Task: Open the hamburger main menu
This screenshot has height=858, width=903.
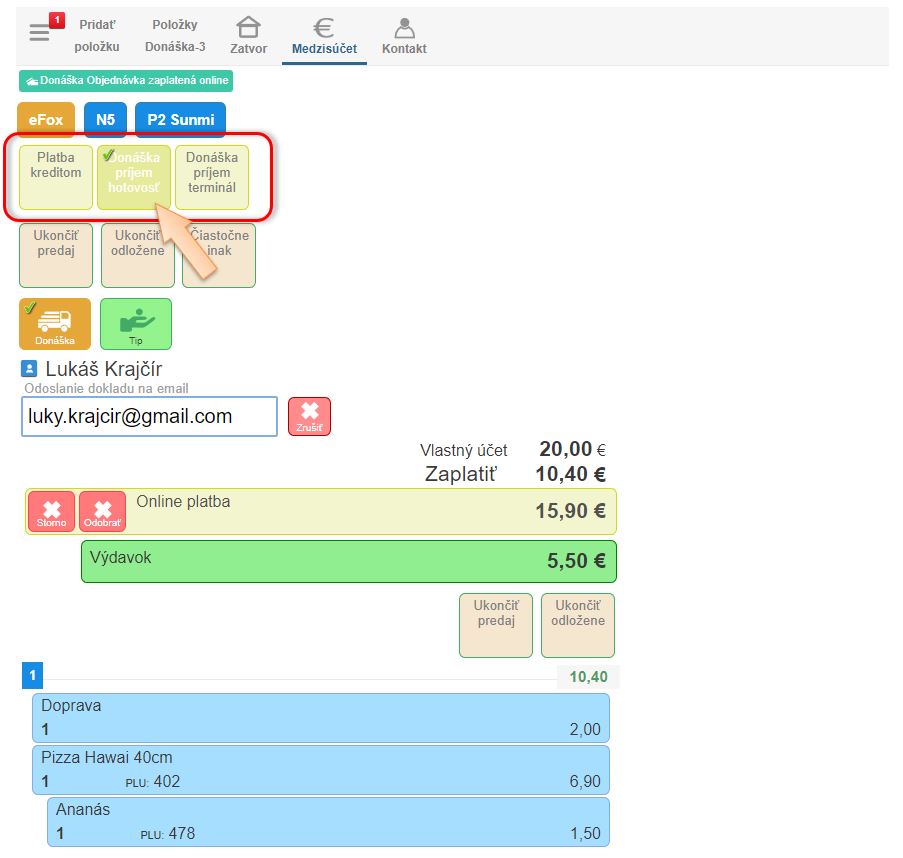Action: 39,33
